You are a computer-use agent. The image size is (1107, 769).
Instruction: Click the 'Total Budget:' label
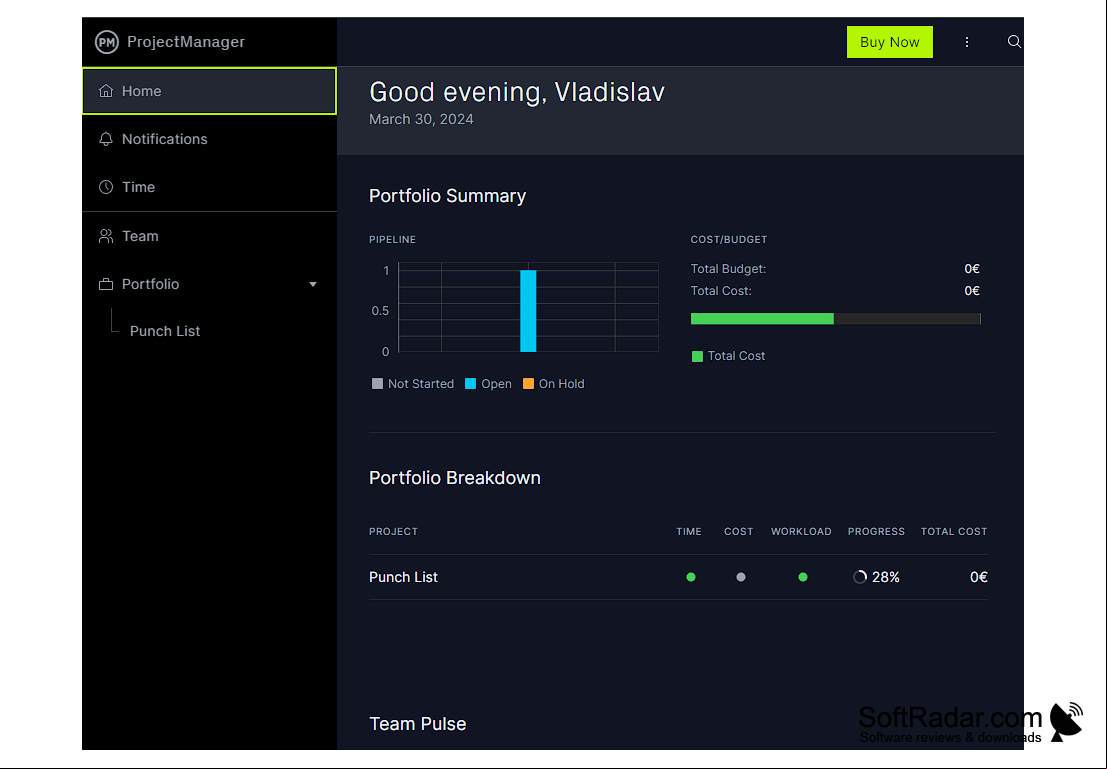click(x=728, y=269)
